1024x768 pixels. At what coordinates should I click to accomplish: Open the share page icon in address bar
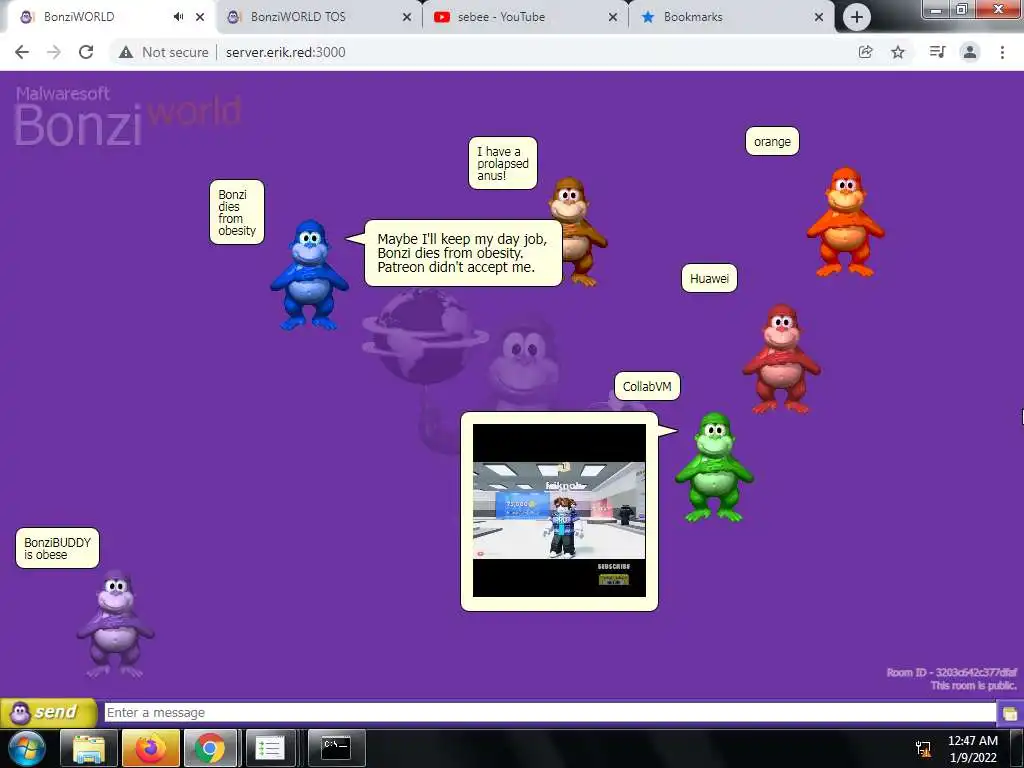tap(865, 52)
